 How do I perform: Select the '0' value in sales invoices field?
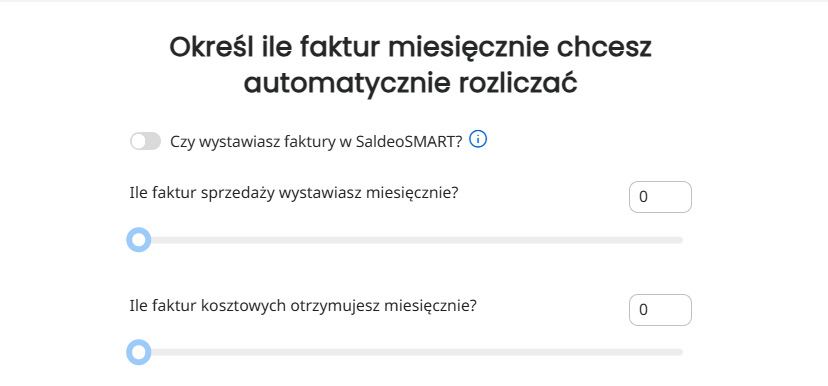click(643, 197)
